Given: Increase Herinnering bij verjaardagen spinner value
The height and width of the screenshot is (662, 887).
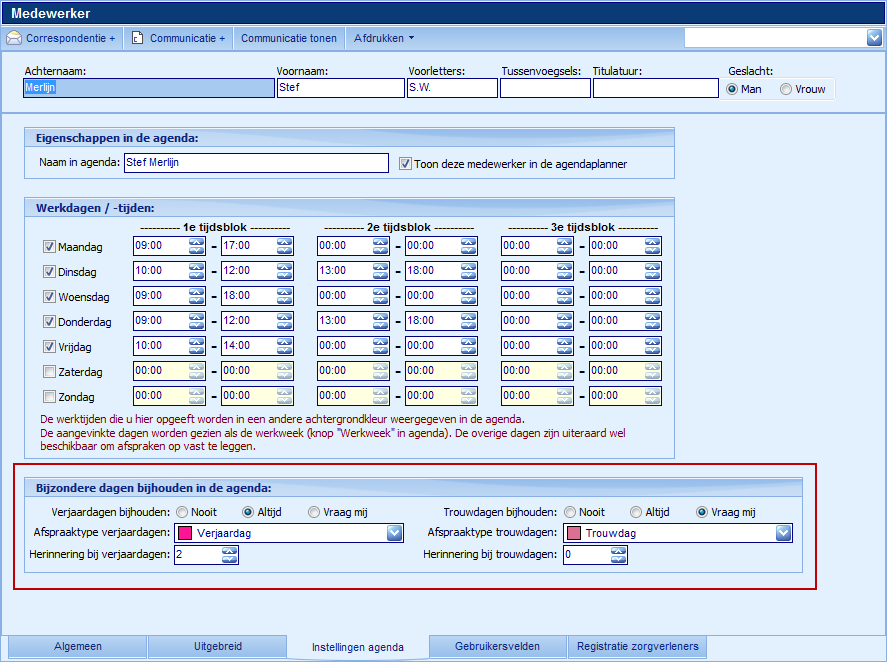Looking at the screenshot, I should coord(230,550).
